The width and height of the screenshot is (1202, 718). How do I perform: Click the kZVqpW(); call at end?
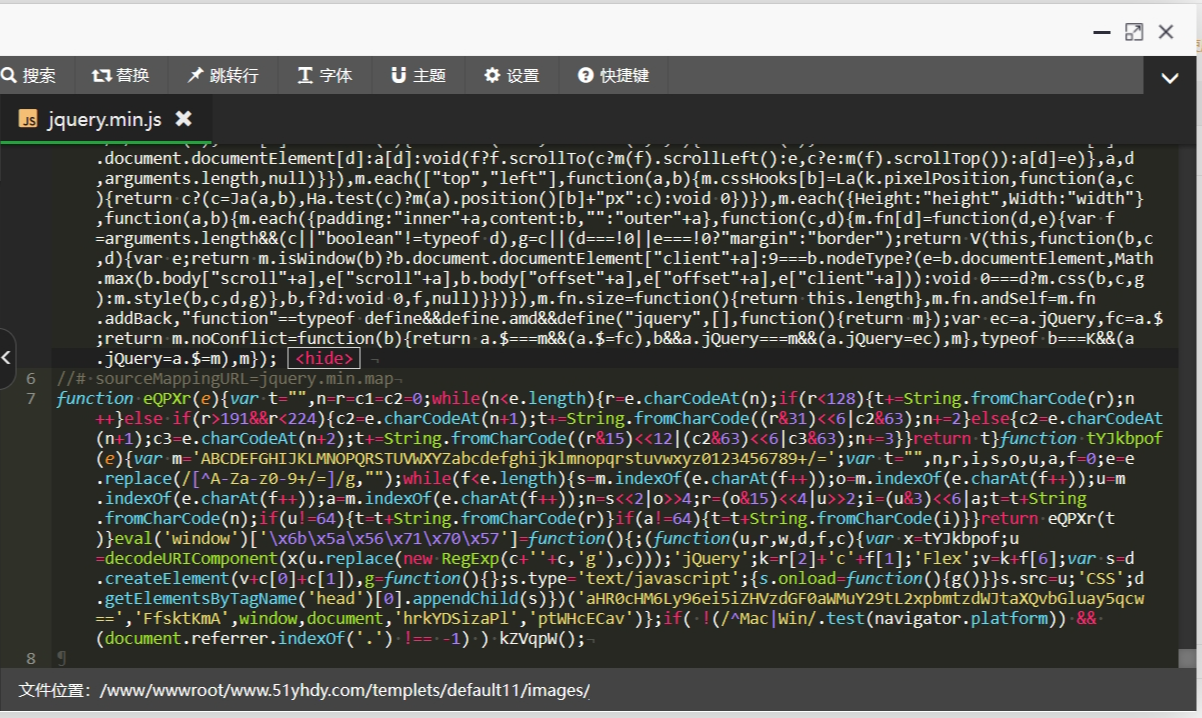541,638
